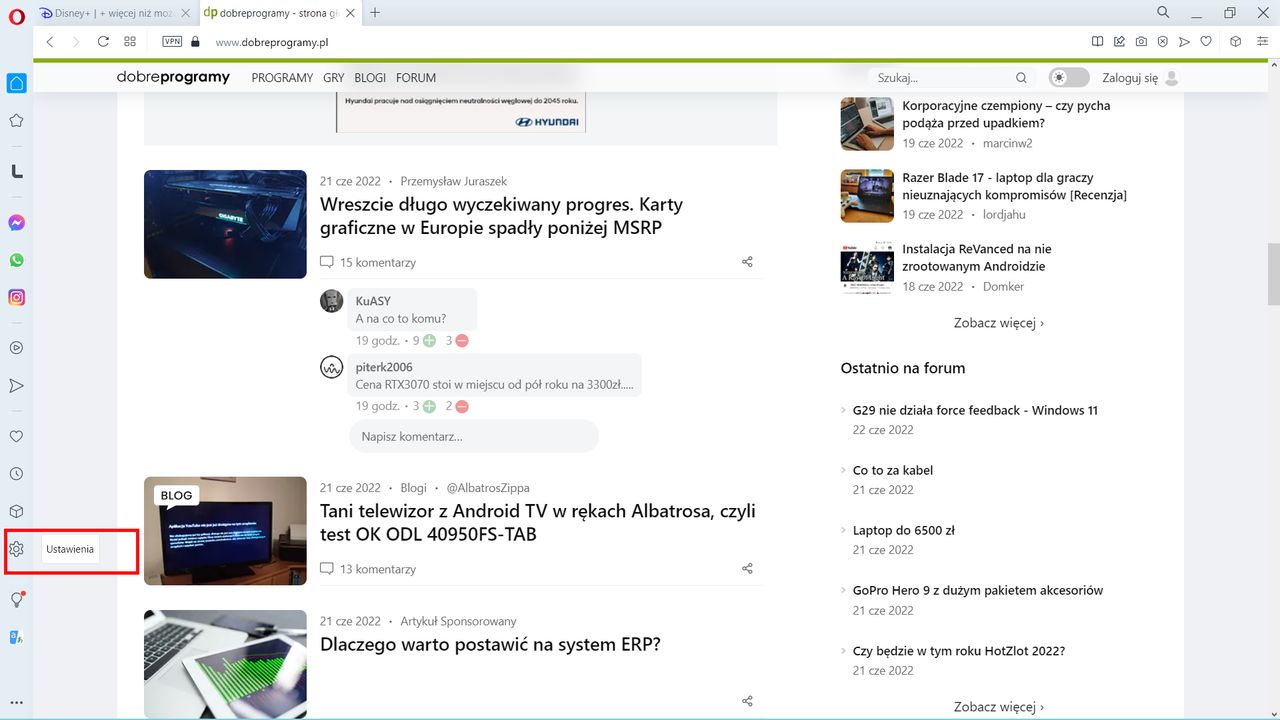
Task: Add page to bookmarks with the heart icon
Action: click(x=1206, y=41)
